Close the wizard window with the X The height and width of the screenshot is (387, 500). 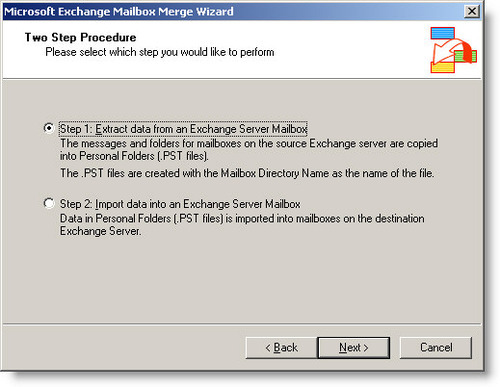pos(472,12)
